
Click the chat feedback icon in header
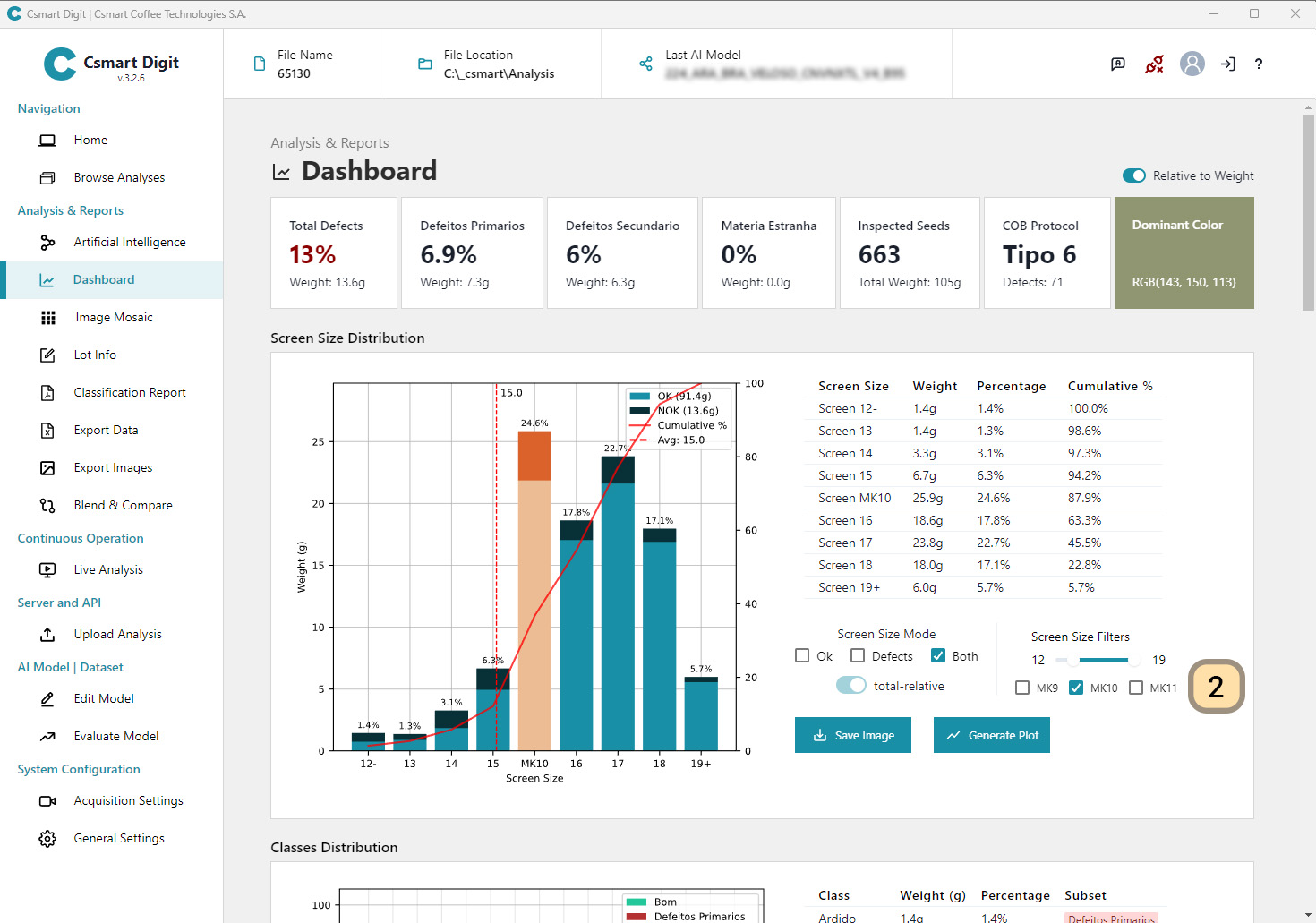[x=1118, y=64]
